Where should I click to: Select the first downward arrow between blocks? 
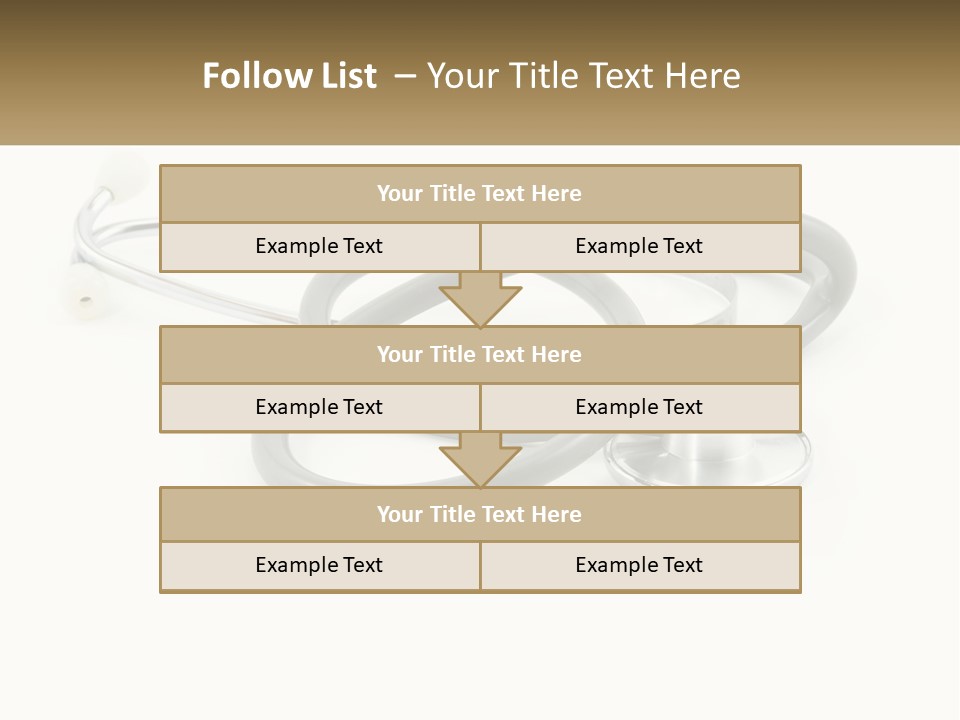pos(480,299)
